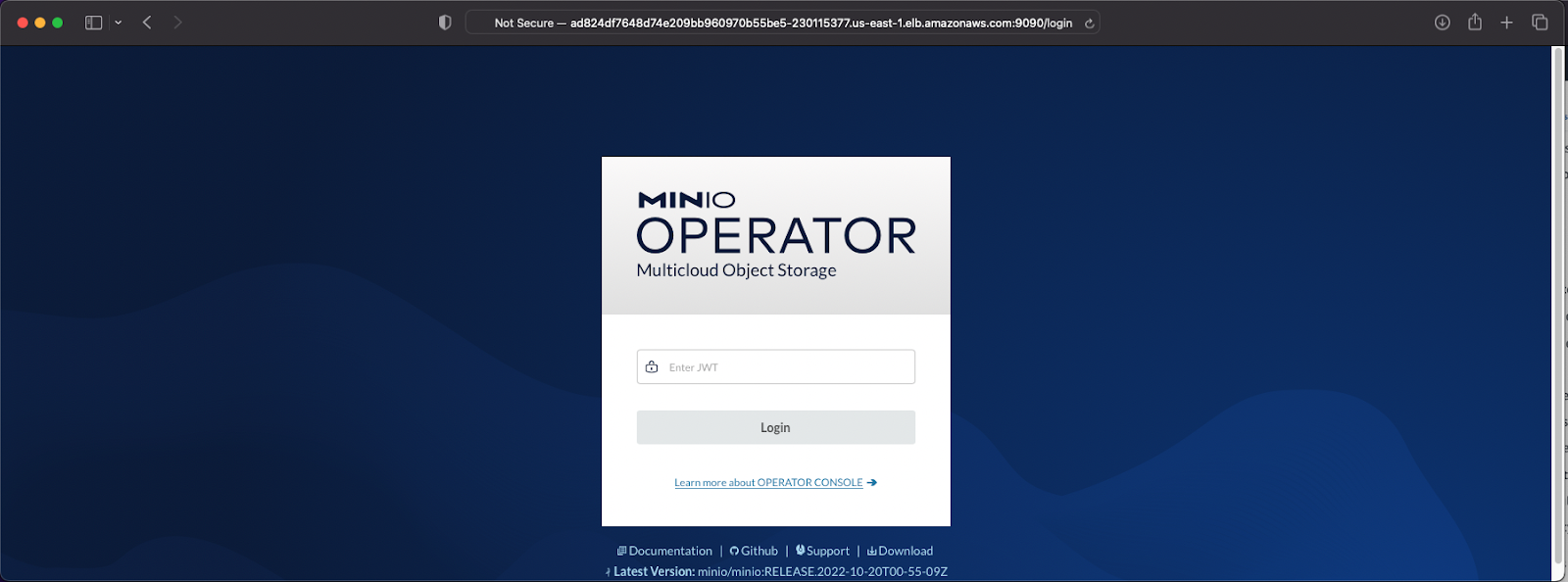Expand the sidebar dropdown chevron
1568x582 pixels.
tap(118, 23)
